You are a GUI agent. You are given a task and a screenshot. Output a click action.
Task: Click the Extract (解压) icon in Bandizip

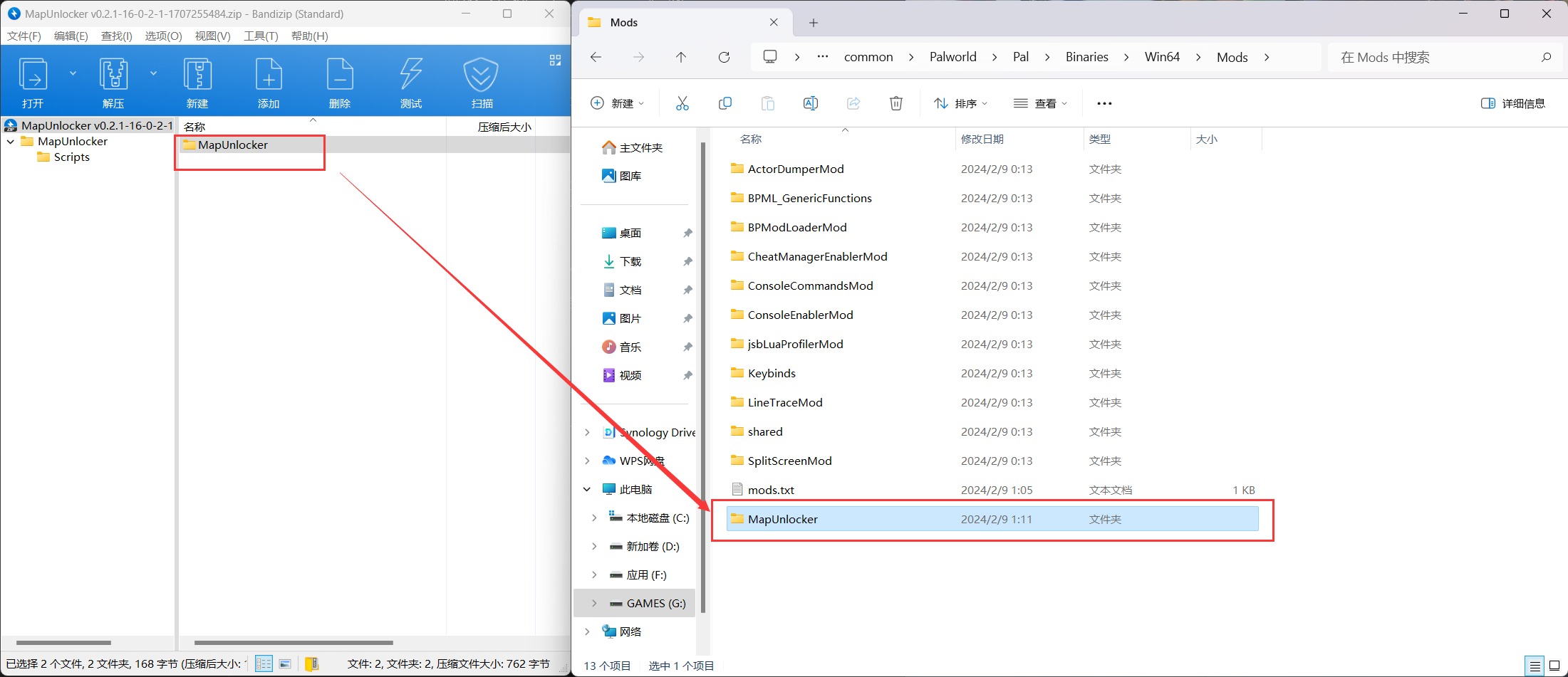[113, 75]
